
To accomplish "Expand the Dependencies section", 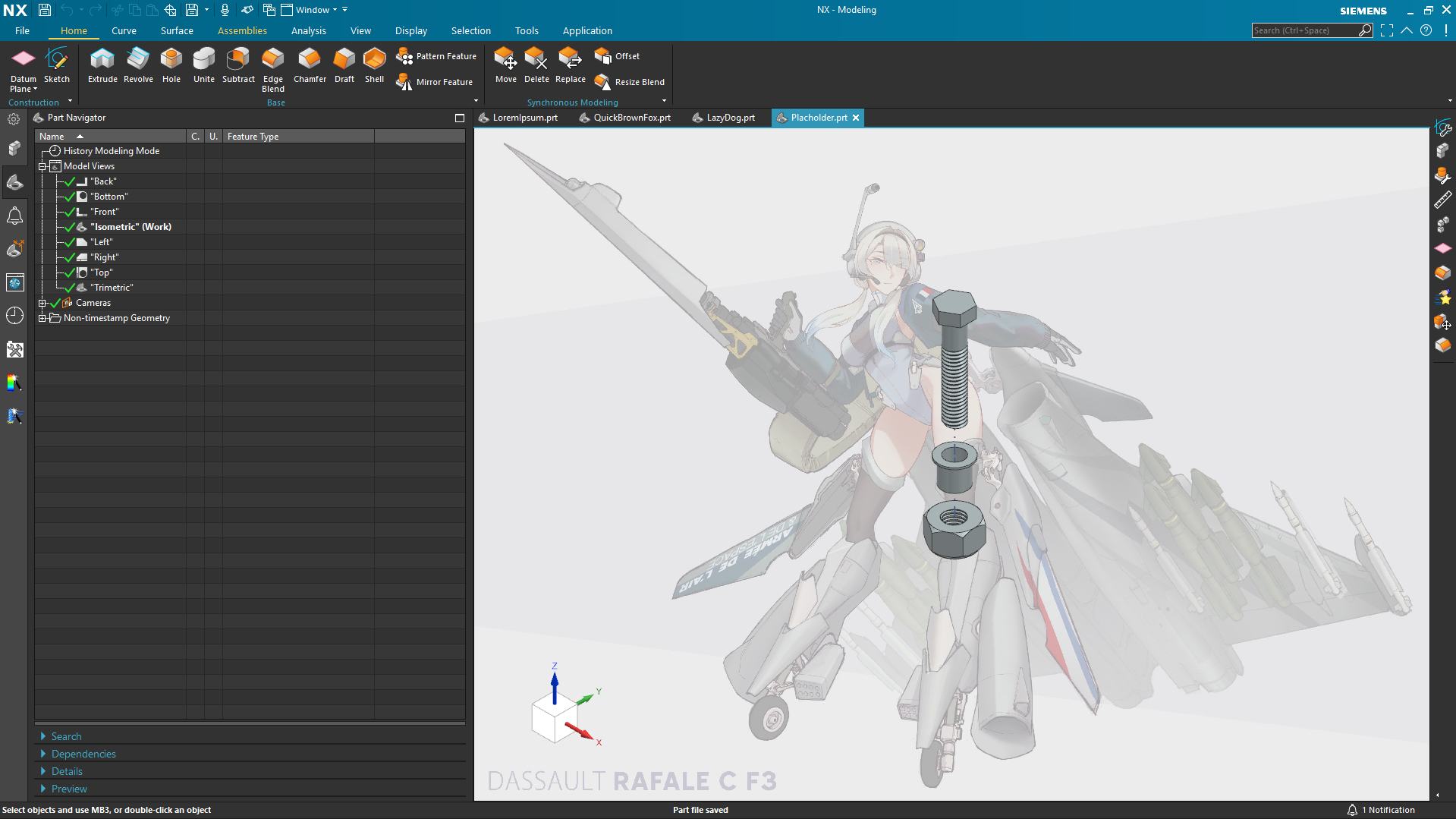I will (x=83, y=754).
